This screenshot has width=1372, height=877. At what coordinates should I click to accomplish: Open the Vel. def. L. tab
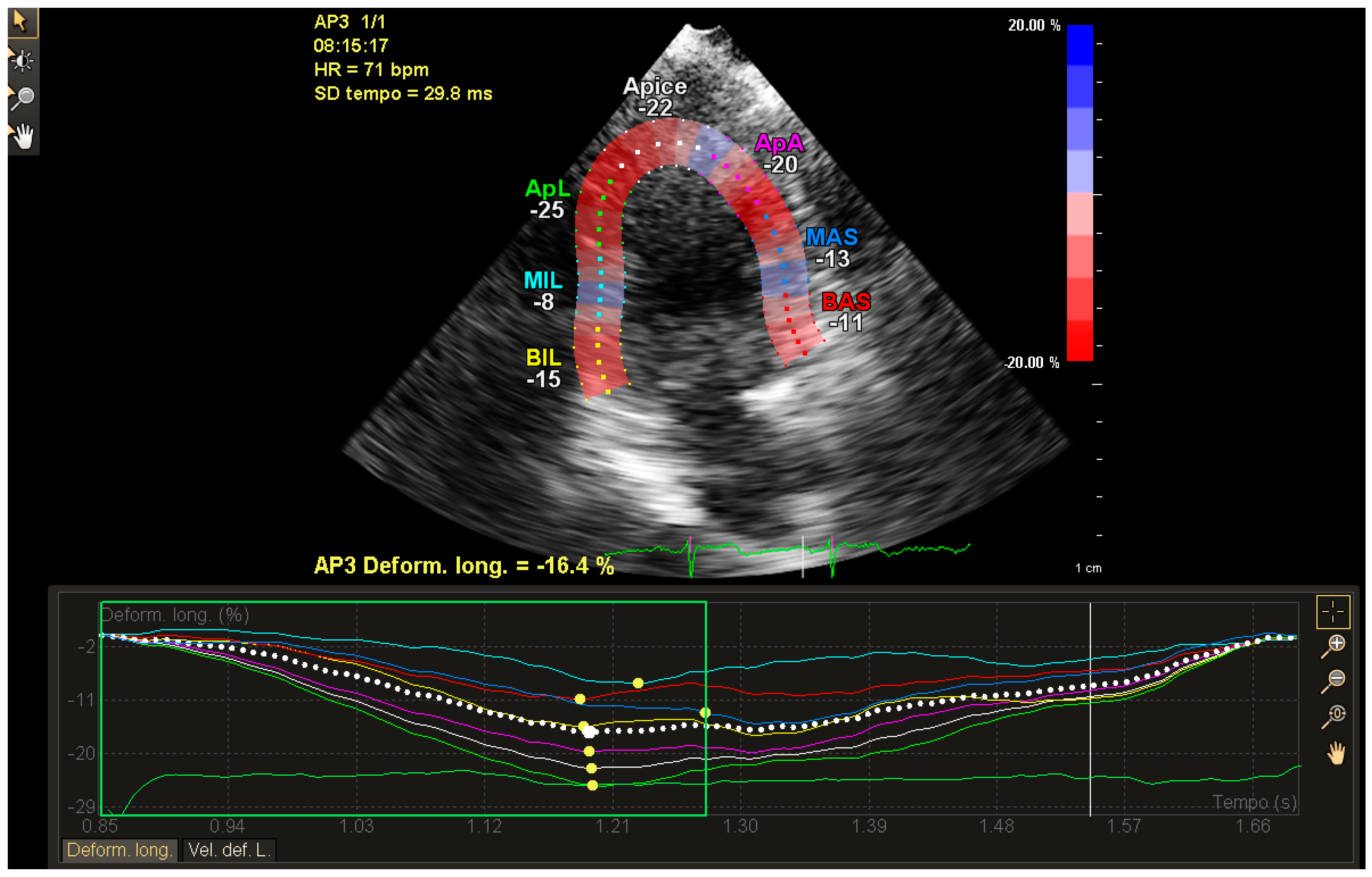(x=228, y=850)
